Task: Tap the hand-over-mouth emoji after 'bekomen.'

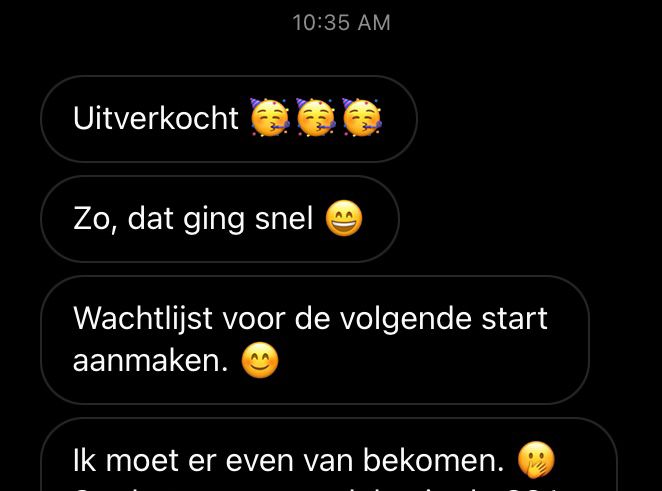Action: (536, 460)
